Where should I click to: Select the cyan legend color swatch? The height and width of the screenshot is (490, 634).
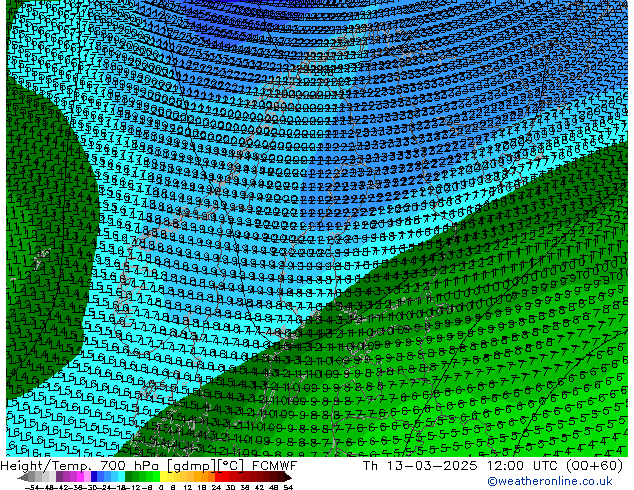121,477
